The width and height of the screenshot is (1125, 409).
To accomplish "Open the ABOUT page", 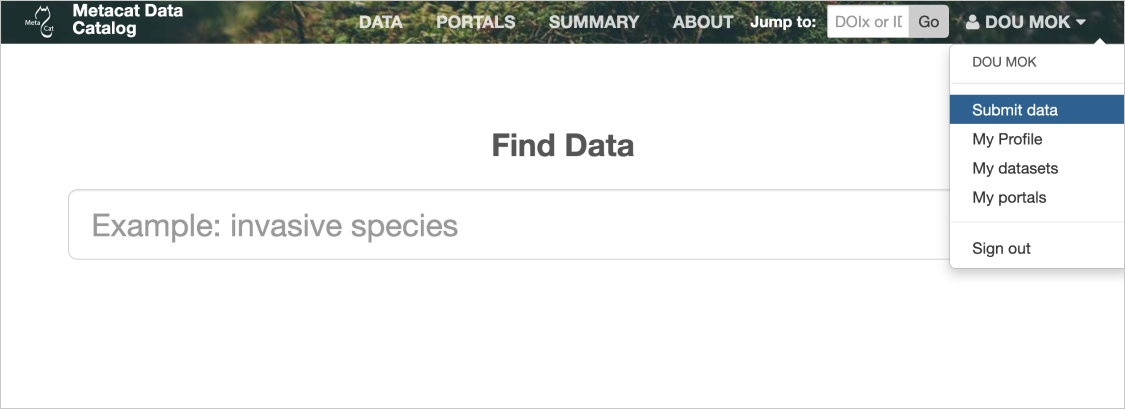I will click(x=703, y=22).
